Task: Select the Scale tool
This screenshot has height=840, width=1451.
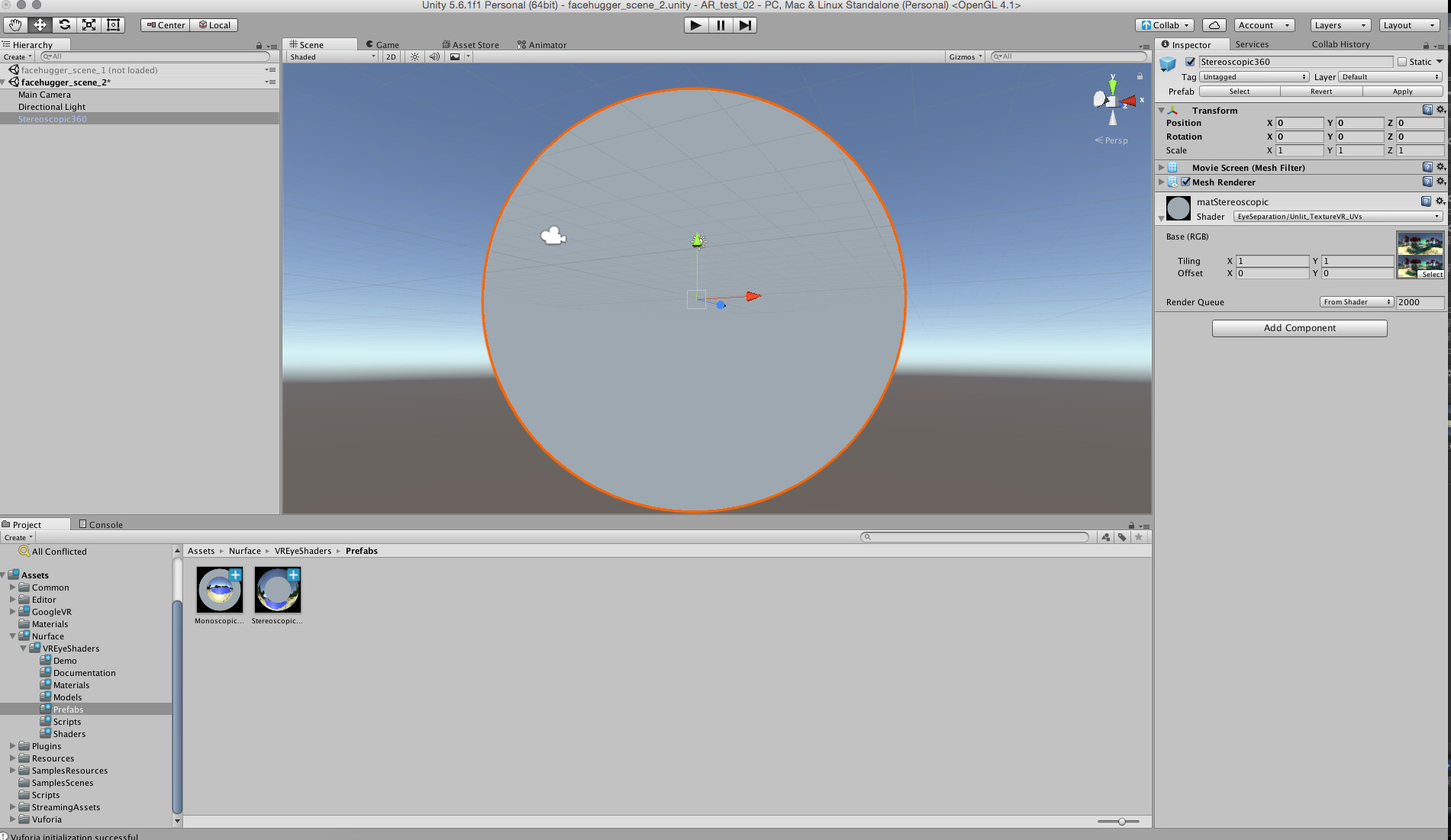Action: point(89,25)
